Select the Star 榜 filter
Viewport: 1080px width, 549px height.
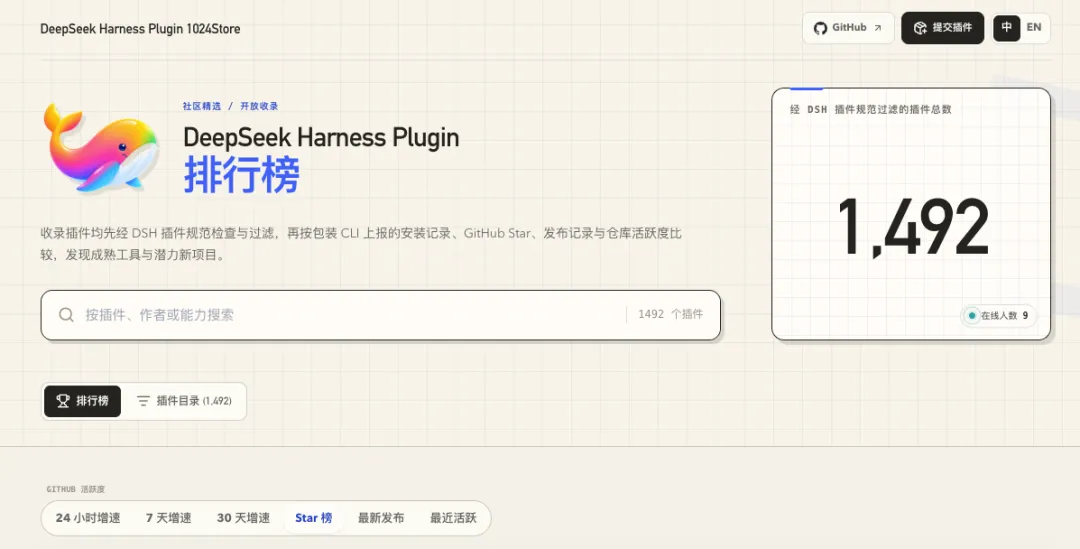pyautogui.click(x=313, y=518)
